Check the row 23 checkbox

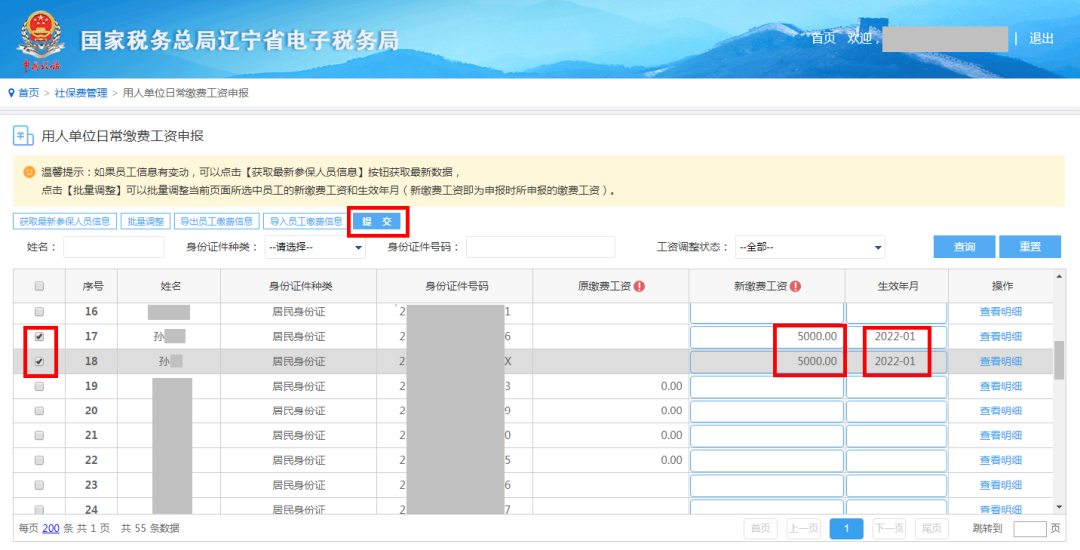(x=39, y=485)
